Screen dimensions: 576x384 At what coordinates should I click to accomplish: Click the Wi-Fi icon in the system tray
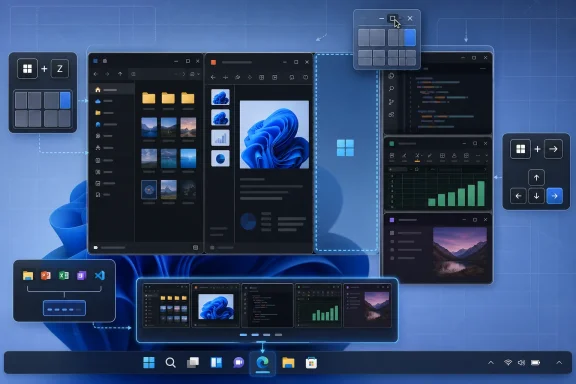(x=508, y=363)
